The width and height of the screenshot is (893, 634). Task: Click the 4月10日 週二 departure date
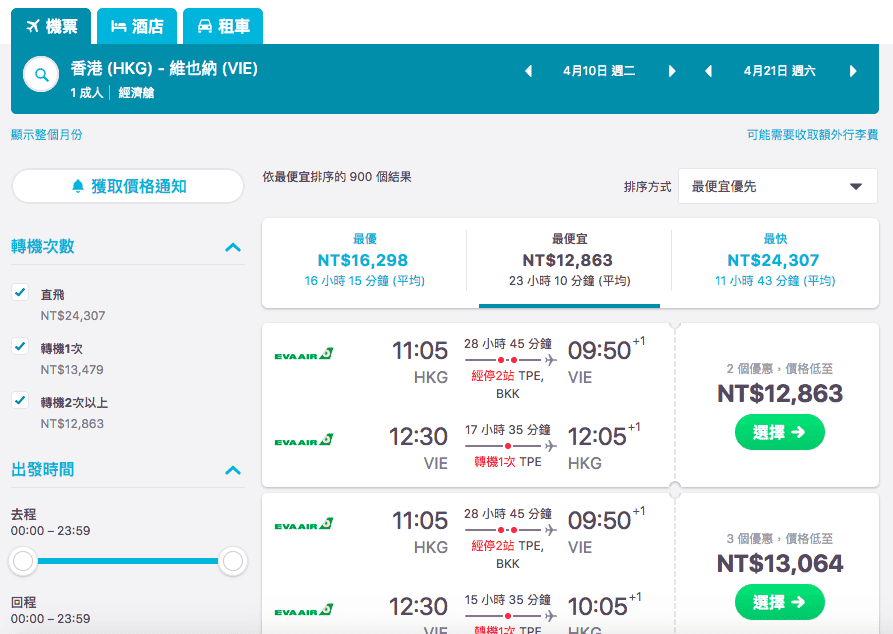599,71
